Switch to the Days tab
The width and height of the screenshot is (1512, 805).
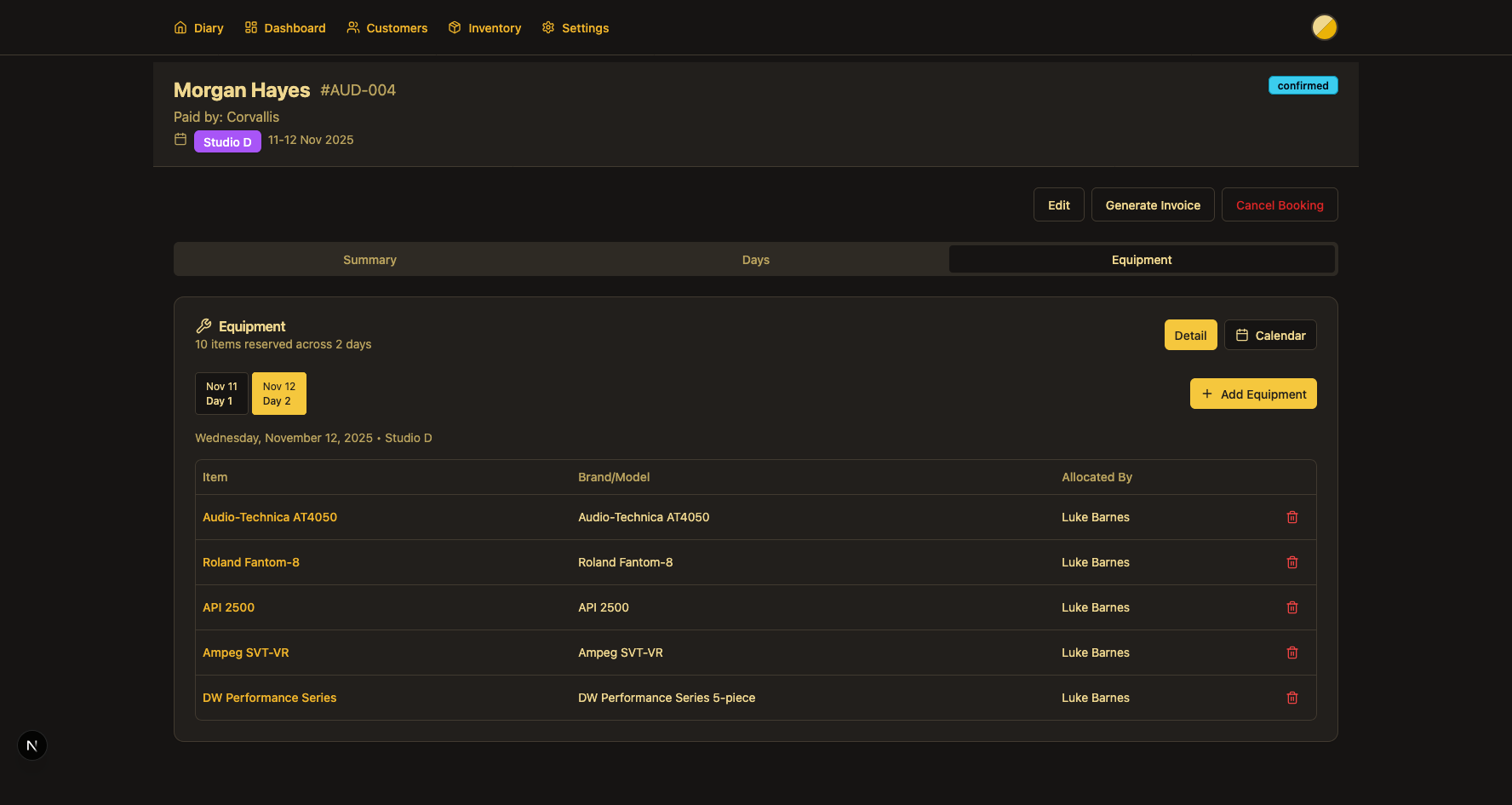coord(755,260)
